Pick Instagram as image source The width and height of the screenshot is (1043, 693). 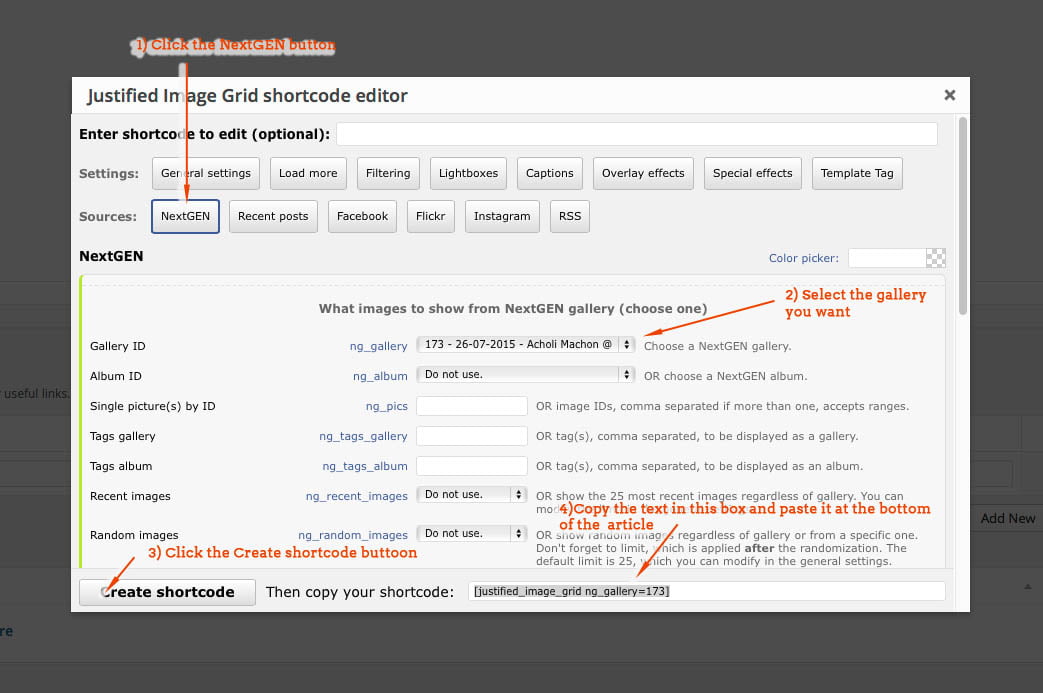[x=502, y=216]
